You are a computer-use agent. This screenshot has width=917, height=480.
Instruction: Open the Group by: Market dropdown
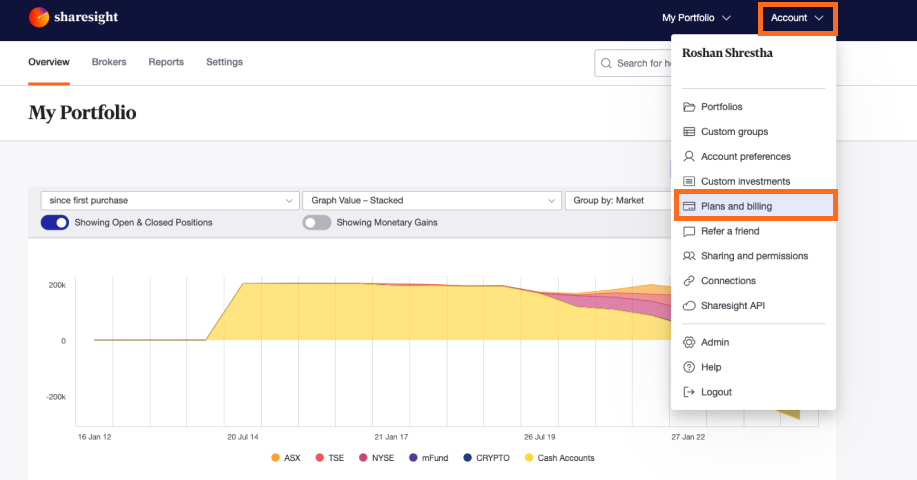618,201
